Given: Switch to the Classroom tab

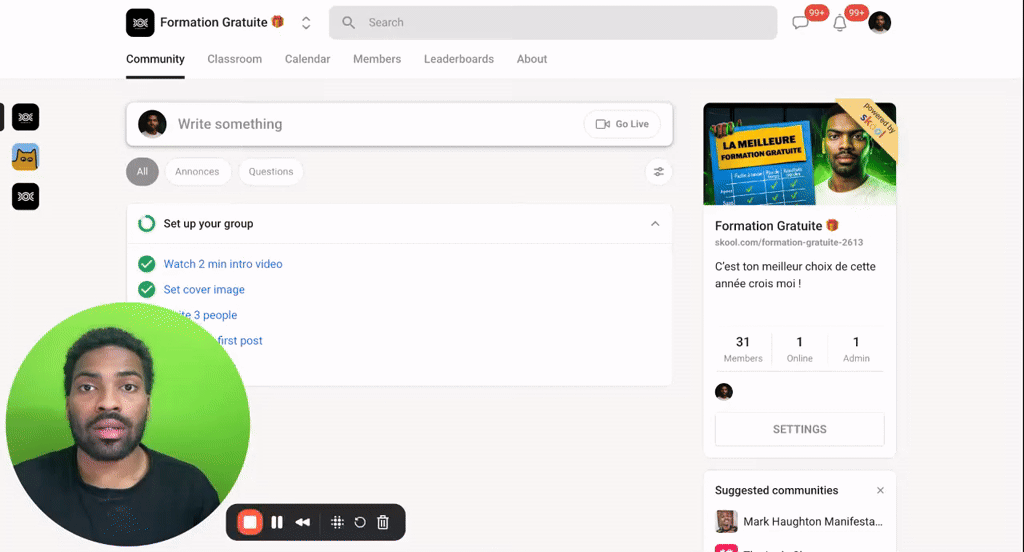Looking at the screenshot, I should click(x=234, y=59).
